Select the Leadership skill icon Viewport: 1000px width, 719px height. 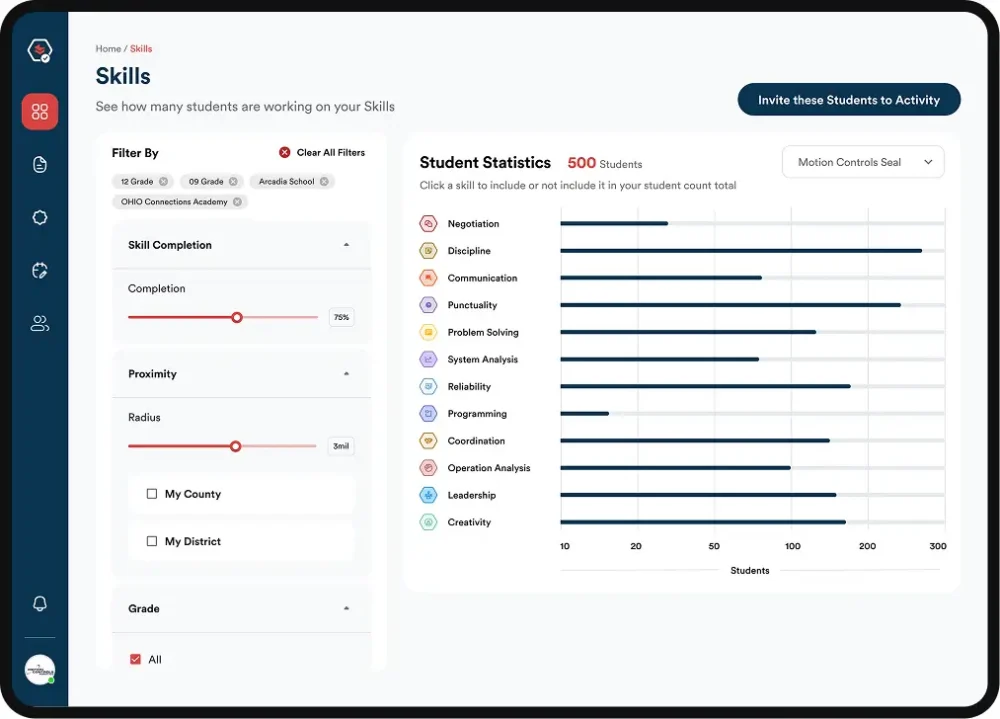click(428, 495)
